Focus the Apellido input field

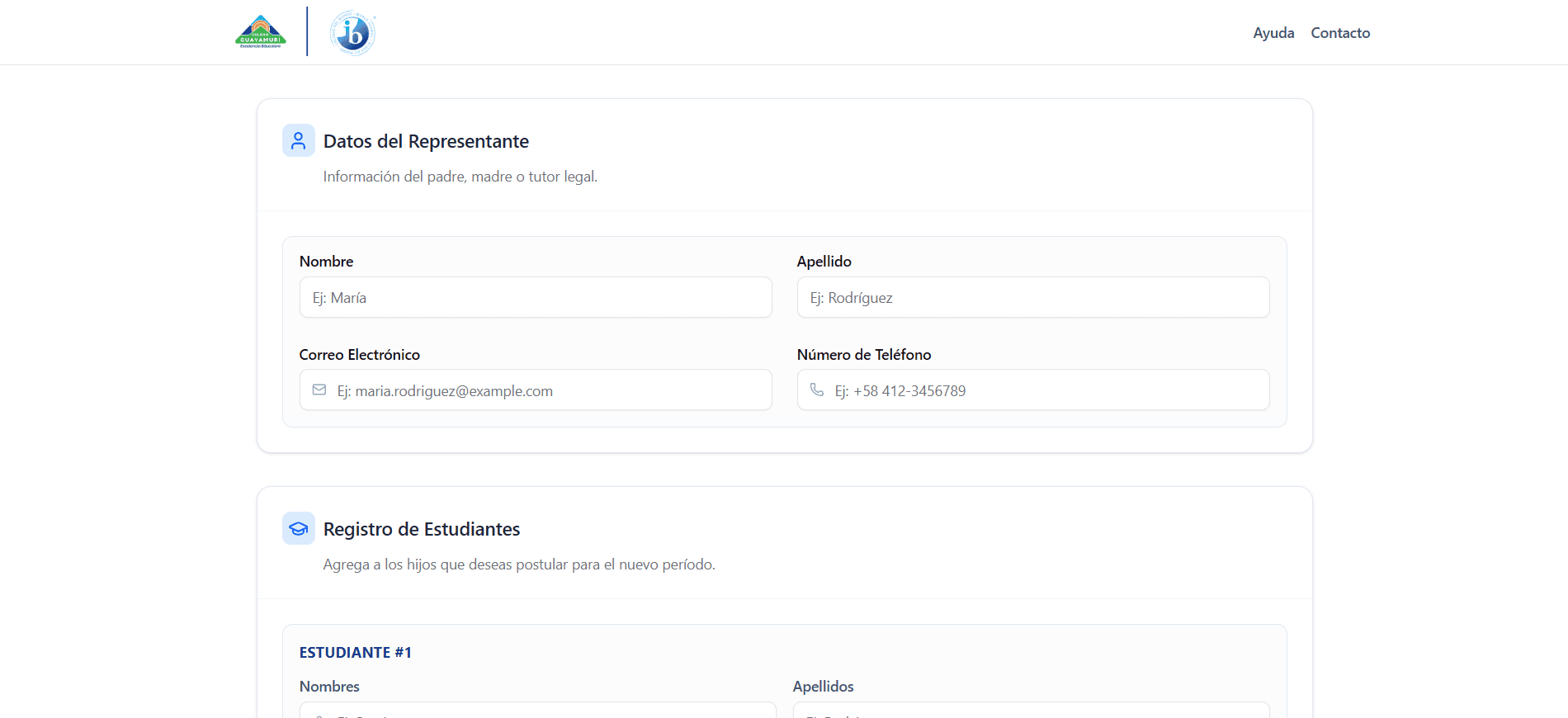(1033, 297)
